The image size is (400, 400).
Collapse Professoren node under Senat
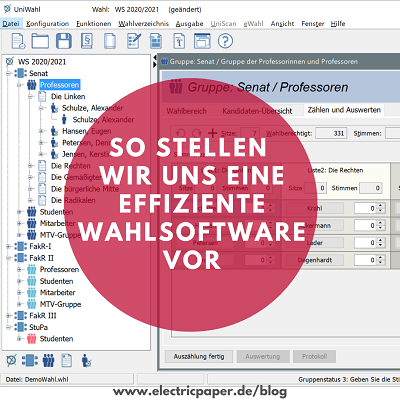[x=20, y=85]
